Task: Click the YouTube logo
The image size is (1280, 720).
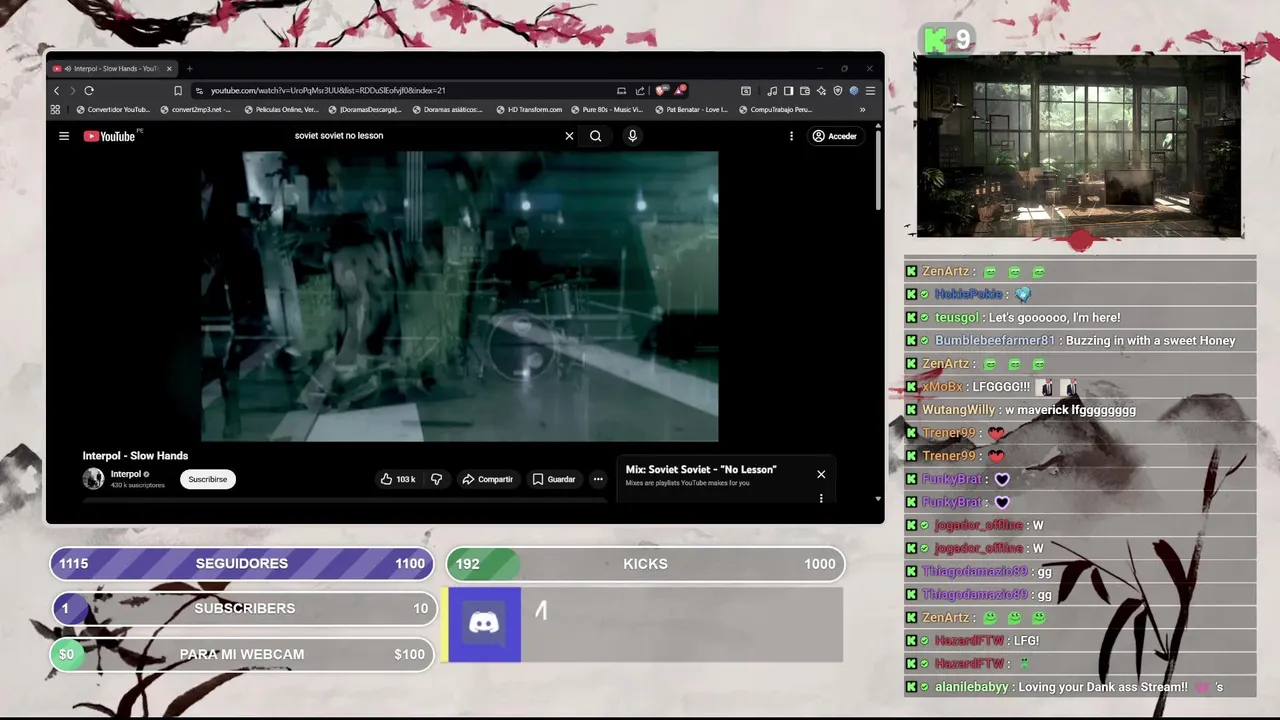Action: tap(111, 136)
